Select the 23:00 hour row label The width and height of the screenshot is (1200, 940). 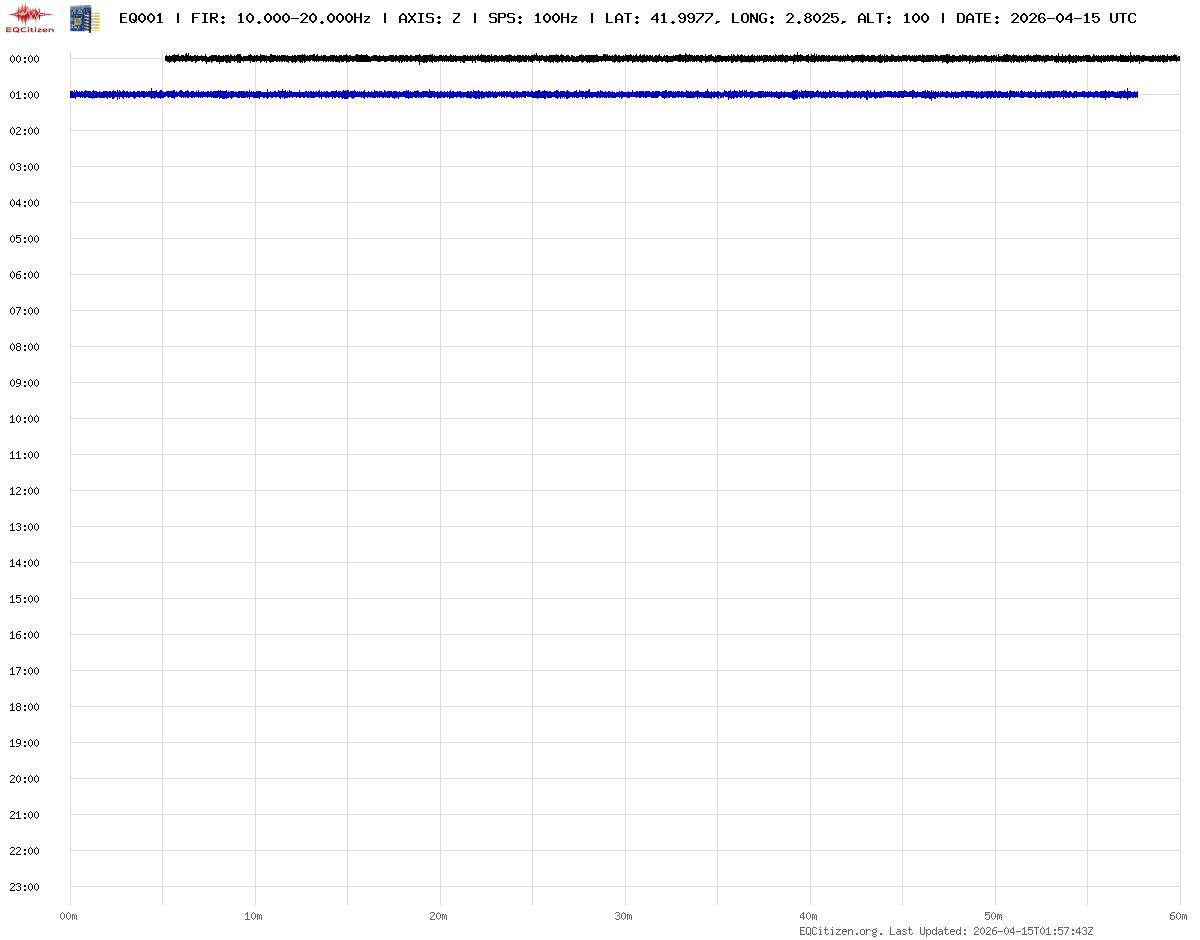tap(24, 887)
